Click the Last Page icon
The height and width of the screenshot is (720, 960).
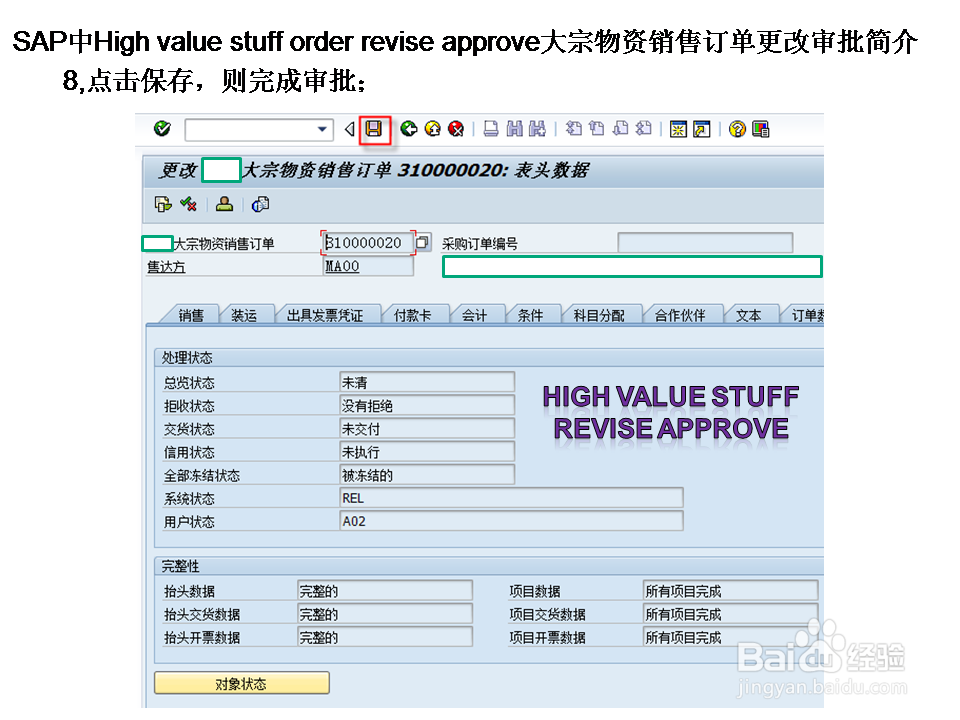pos(643,129)
